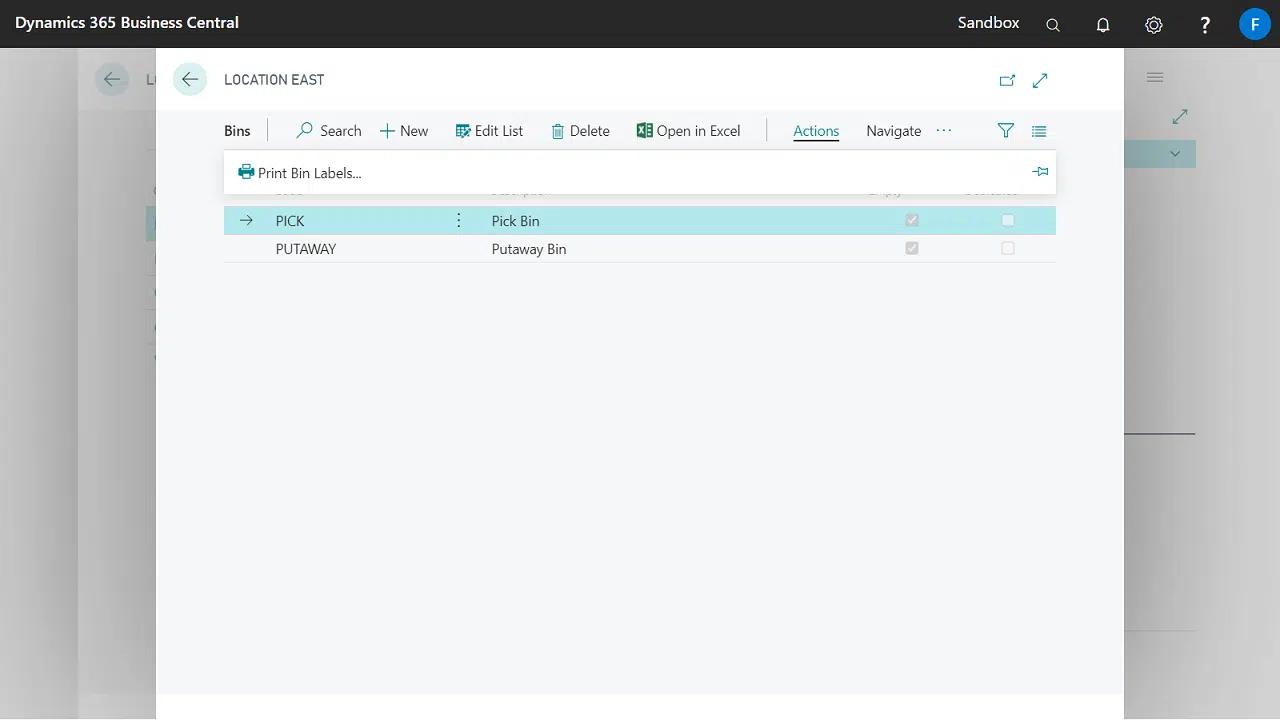Screen dimensions: 1280x720
Task: Show more options for PICK row
Action: click(459, 220)
